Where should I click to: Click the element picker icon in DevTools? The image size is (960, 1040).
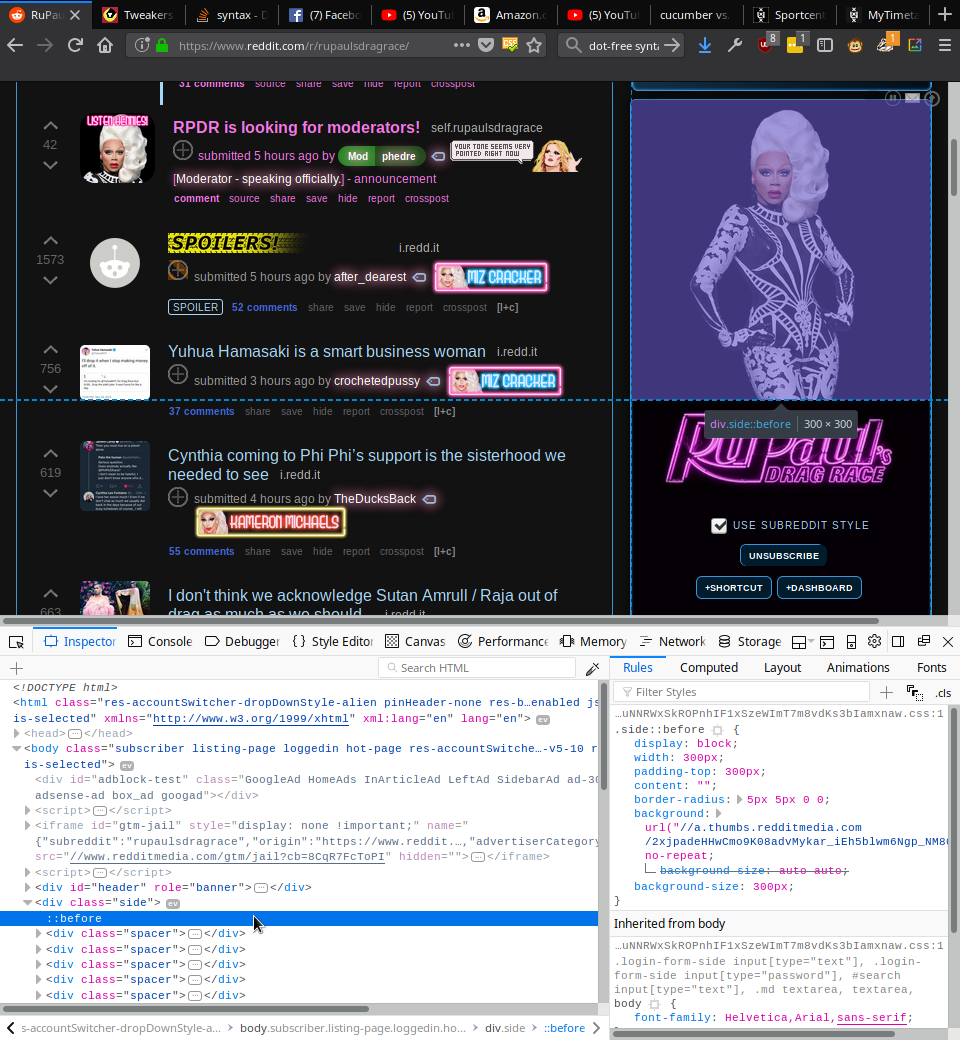16,641
